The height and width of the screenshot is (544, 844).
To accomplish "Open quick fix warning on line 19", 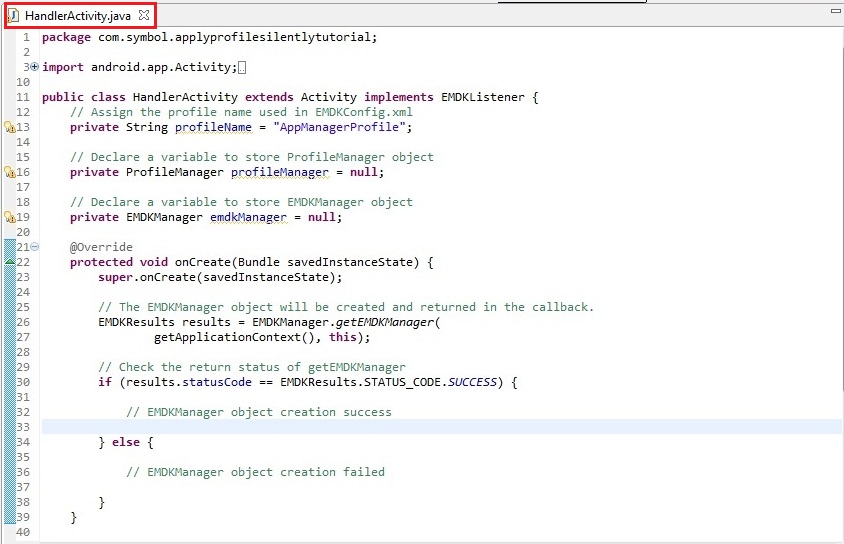I will point(8,217).
